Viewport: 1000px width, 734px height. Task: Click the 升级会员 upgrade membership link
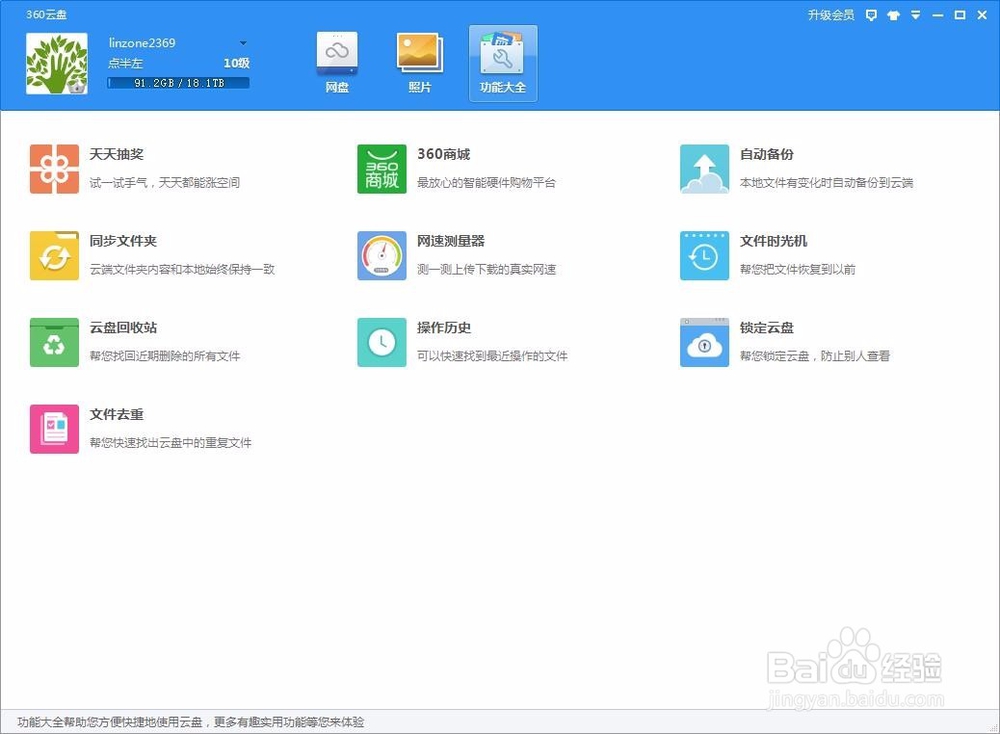coord(830,16)
